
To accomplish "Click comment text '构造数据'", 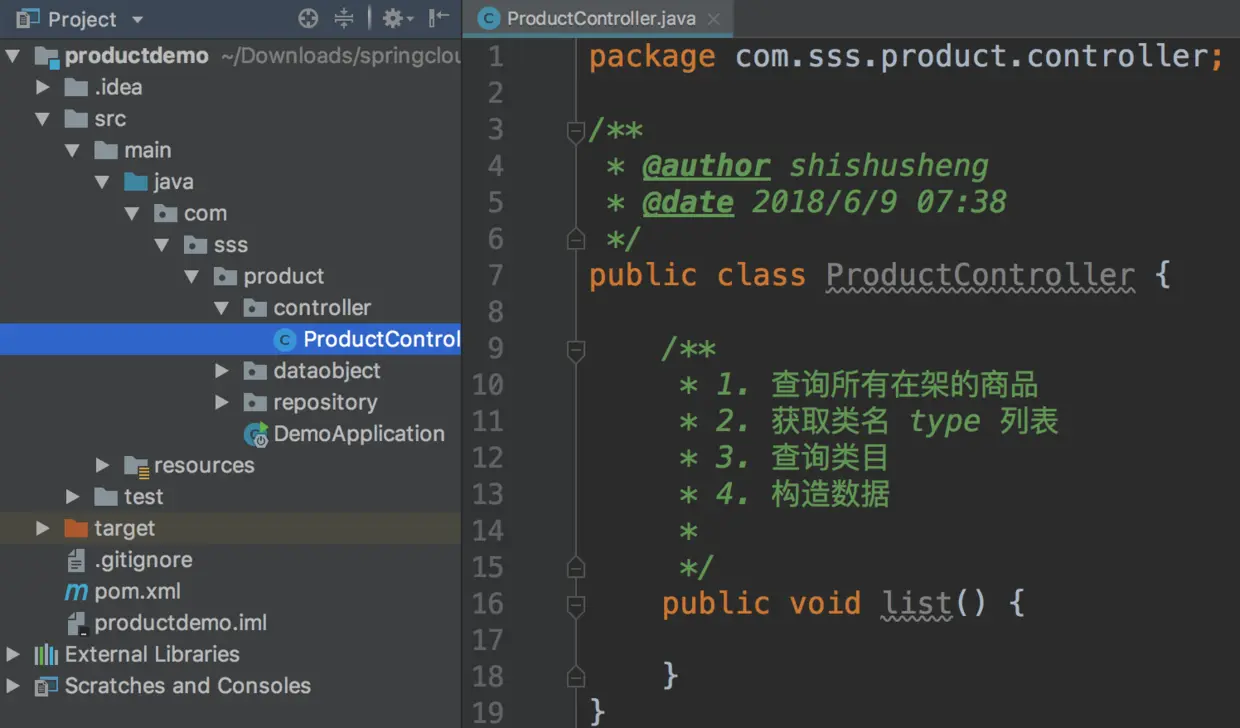I will pyautogui.click(x=830, y=494).
